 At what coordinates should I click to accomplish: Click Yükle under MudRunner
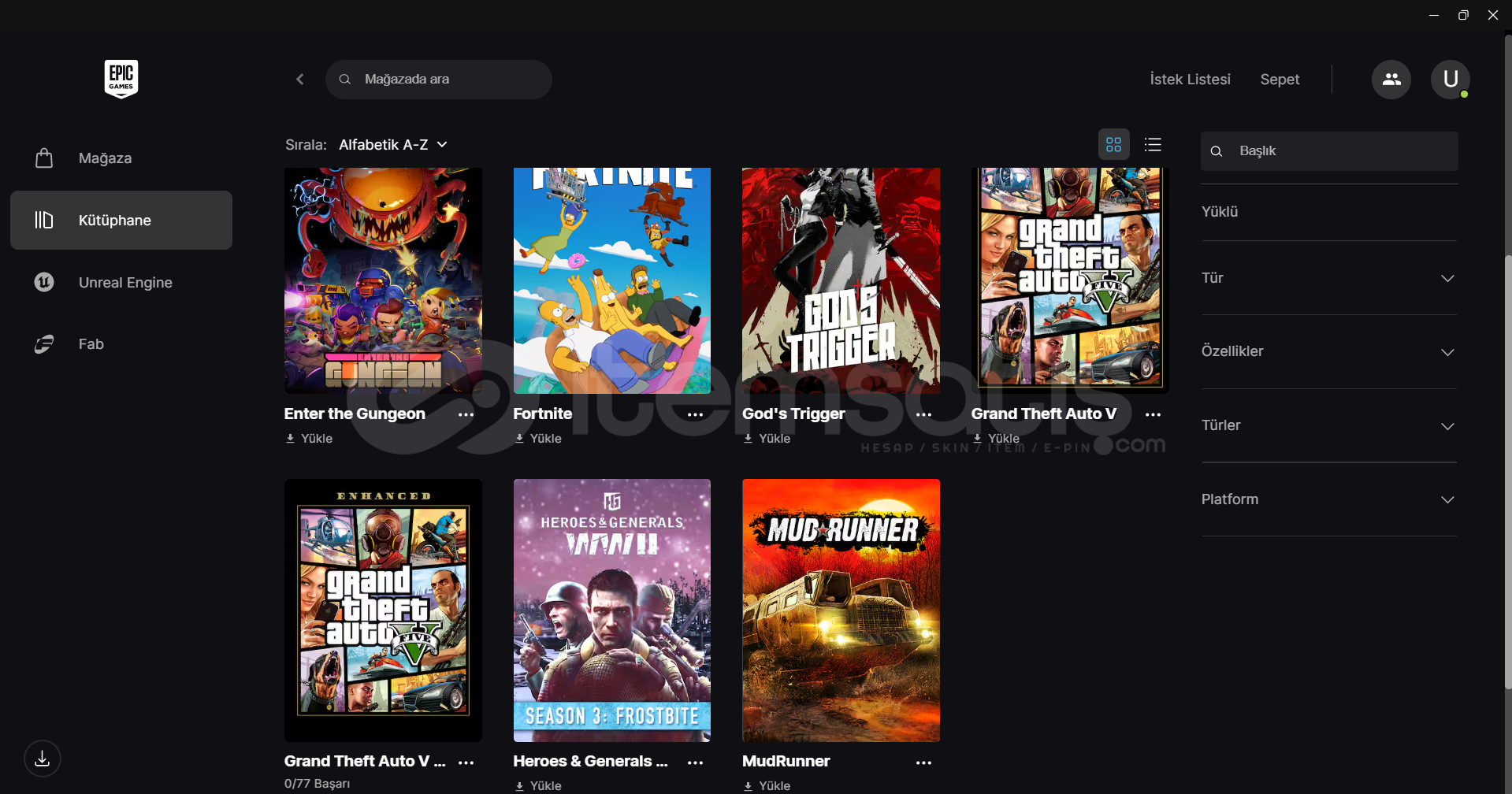click(767, 786)
